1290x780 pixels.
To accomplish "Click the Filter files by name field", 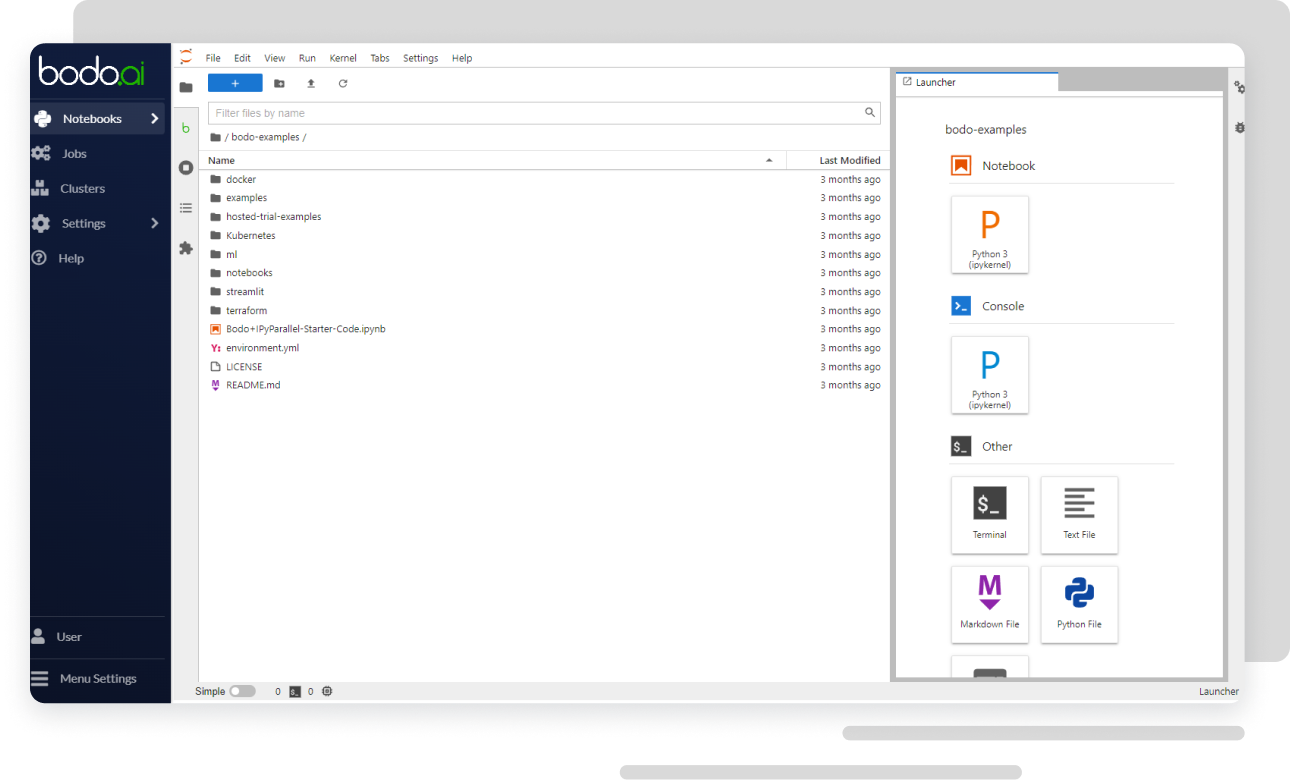I will click(x=544, y=113).
